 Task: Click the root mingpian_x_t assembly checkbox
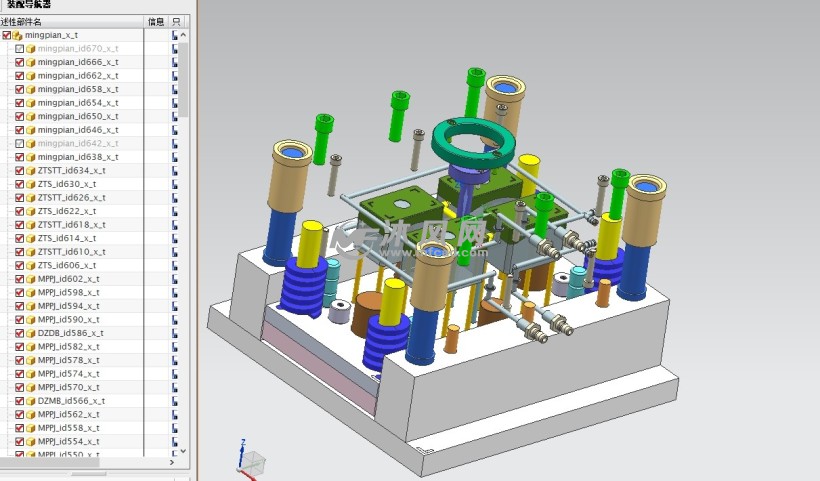7,35
